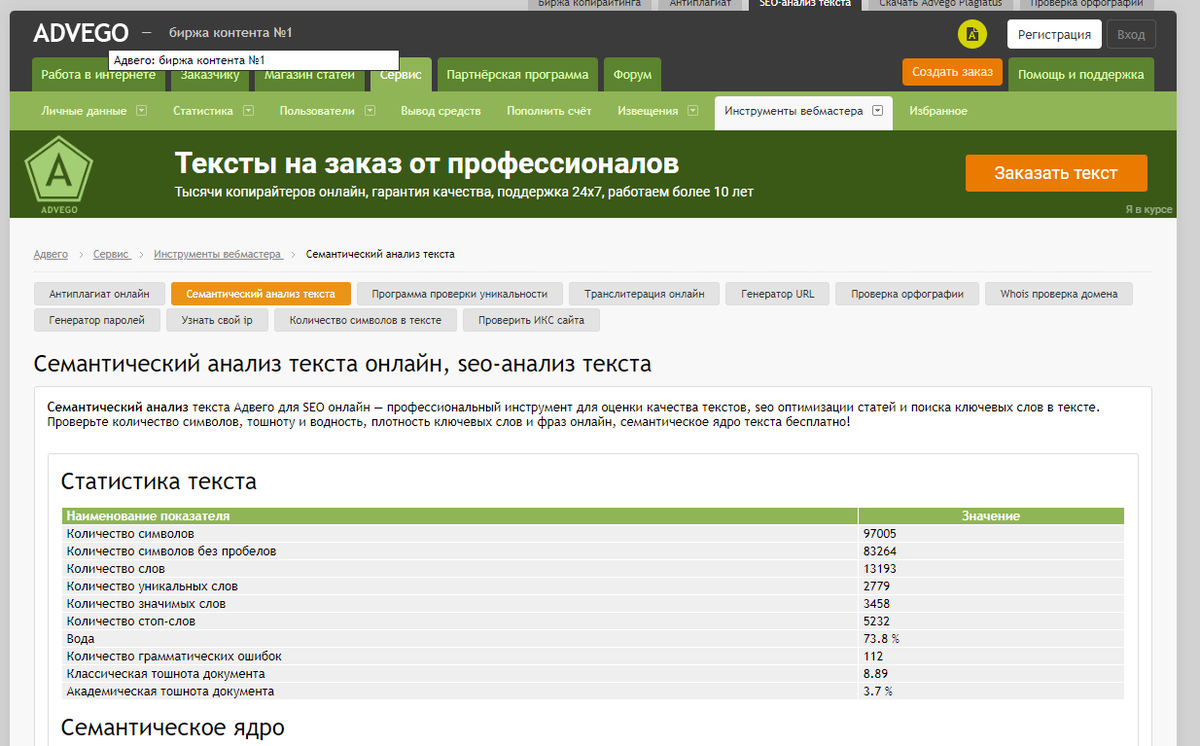
Task: Click Инструменты вебмастера breadcrumb link
Action: [217, 254]
